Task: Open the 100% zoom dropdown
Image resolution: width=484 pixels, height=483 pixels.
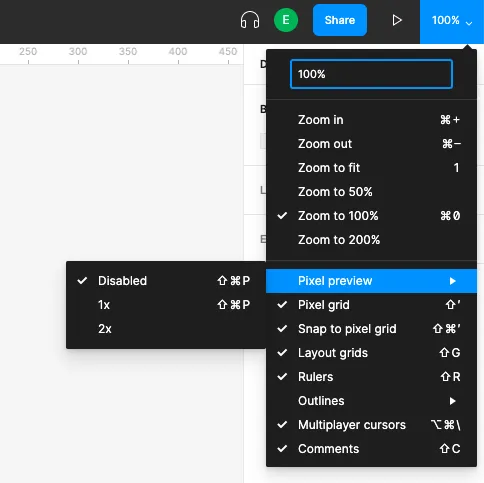Action: [x=452, y=21]
